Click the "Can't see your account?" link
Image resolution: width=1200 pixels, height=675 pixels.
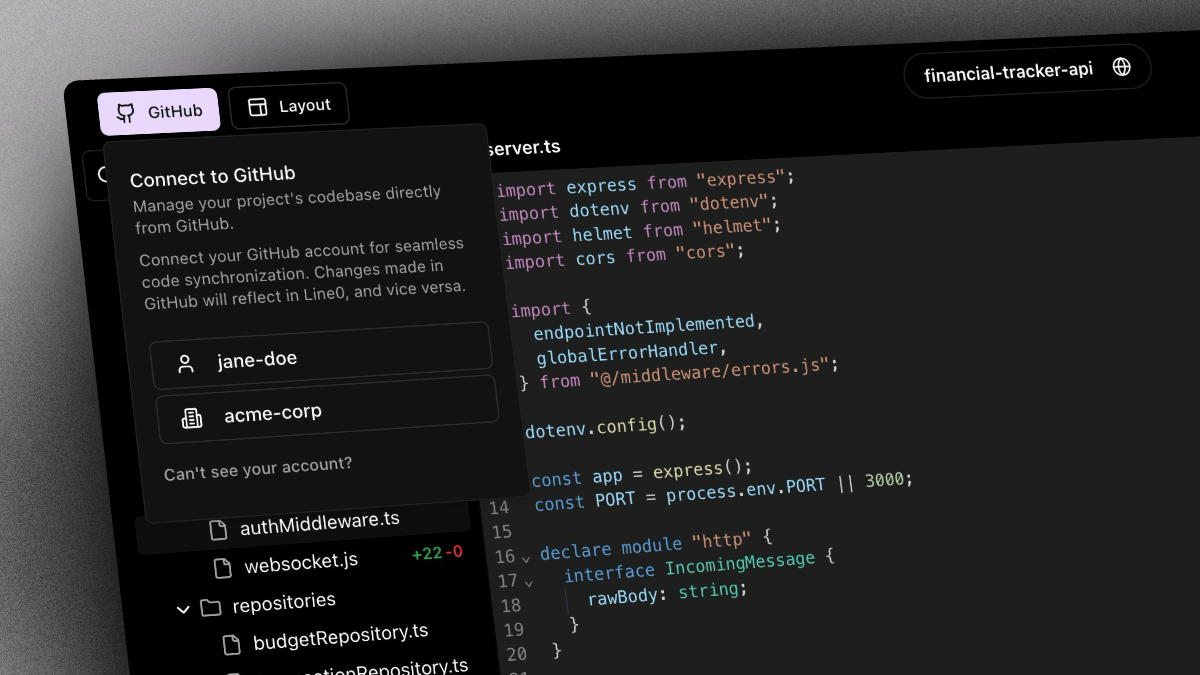258,467
